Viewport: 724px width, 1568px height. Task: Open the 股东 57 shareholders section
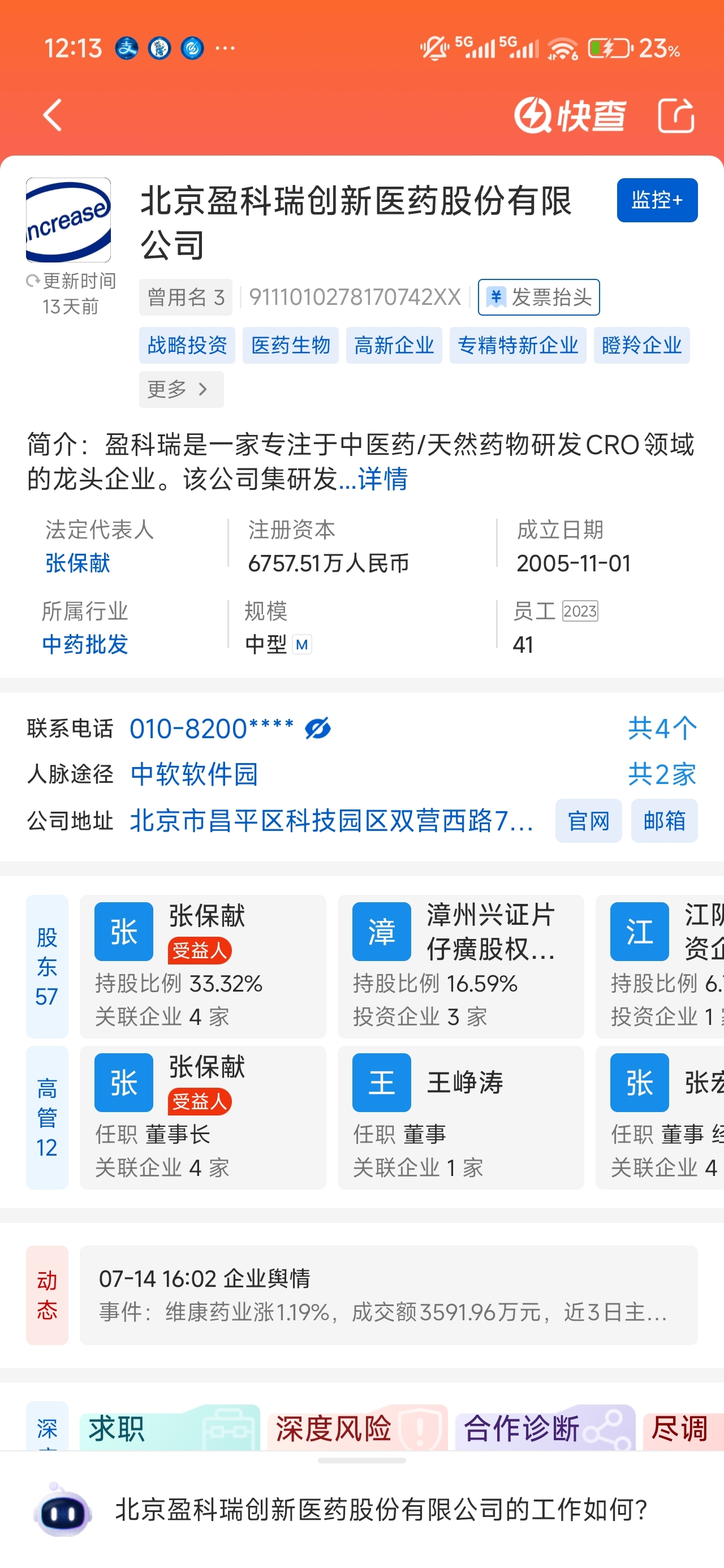point(47,966)
